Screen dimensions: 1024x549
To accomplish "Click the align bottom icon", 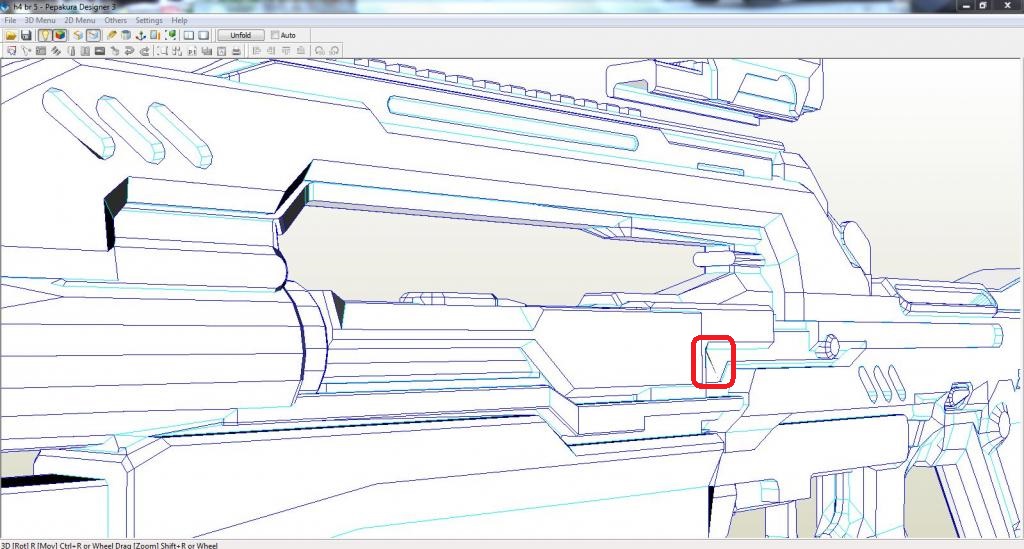I will (x=300, y=51).
